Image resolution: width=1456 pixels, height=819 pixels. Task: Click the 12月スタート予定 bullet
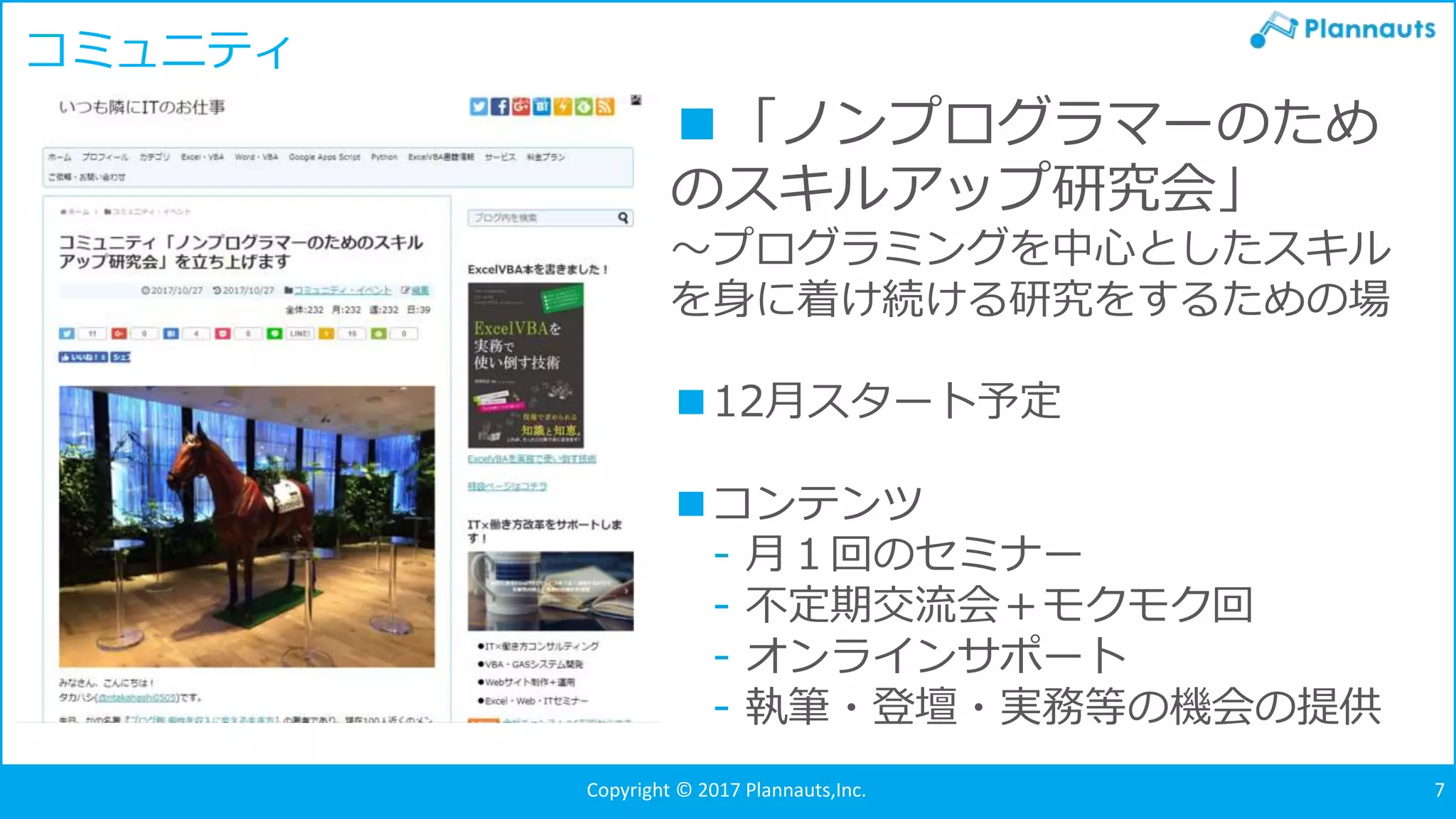point(887,401)
